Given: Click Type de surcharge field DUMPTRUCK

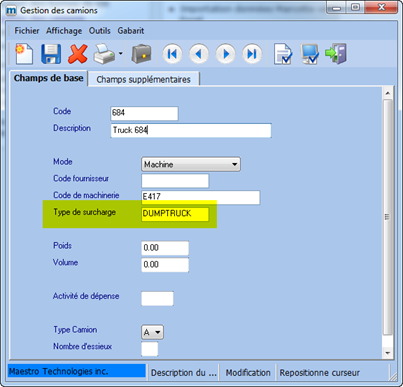Looking at the screenshot, I should pos(175,214).
